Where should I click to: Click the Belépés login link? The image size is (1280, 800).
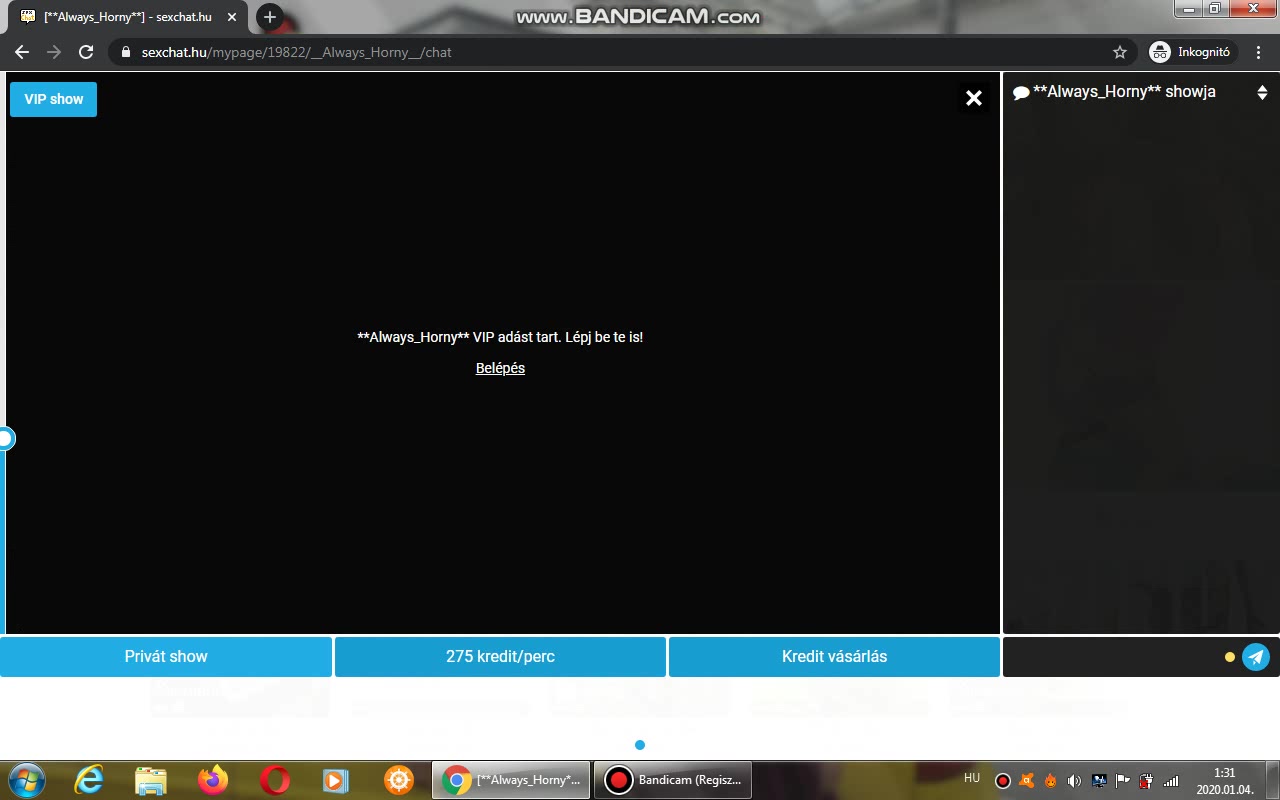[500, 368]
